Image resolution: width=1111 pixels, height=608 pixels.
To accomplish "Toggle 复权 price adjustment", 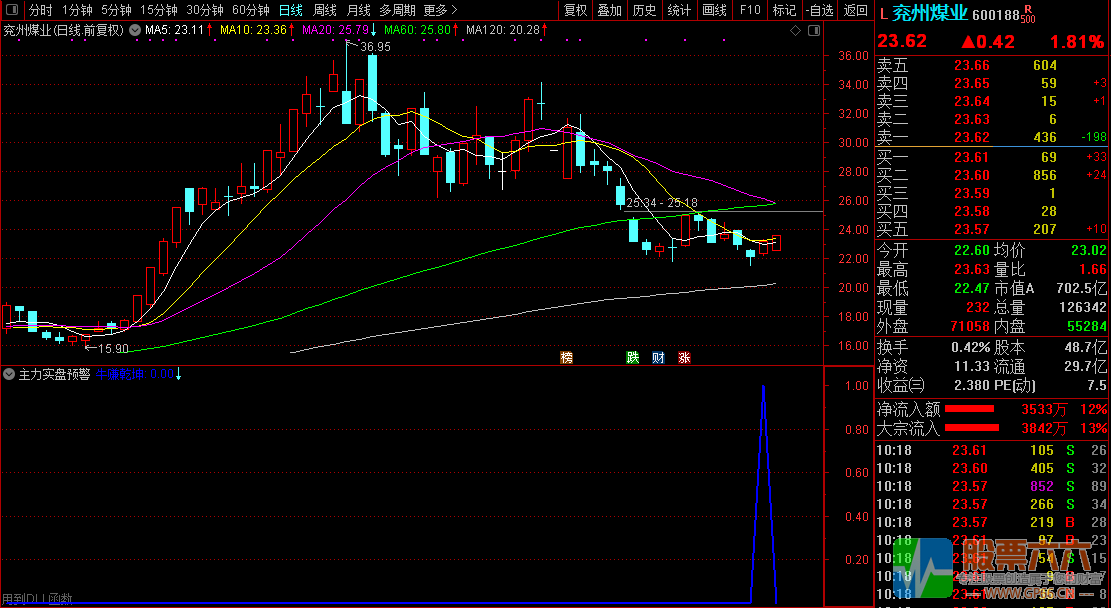I will pos(576,10).
